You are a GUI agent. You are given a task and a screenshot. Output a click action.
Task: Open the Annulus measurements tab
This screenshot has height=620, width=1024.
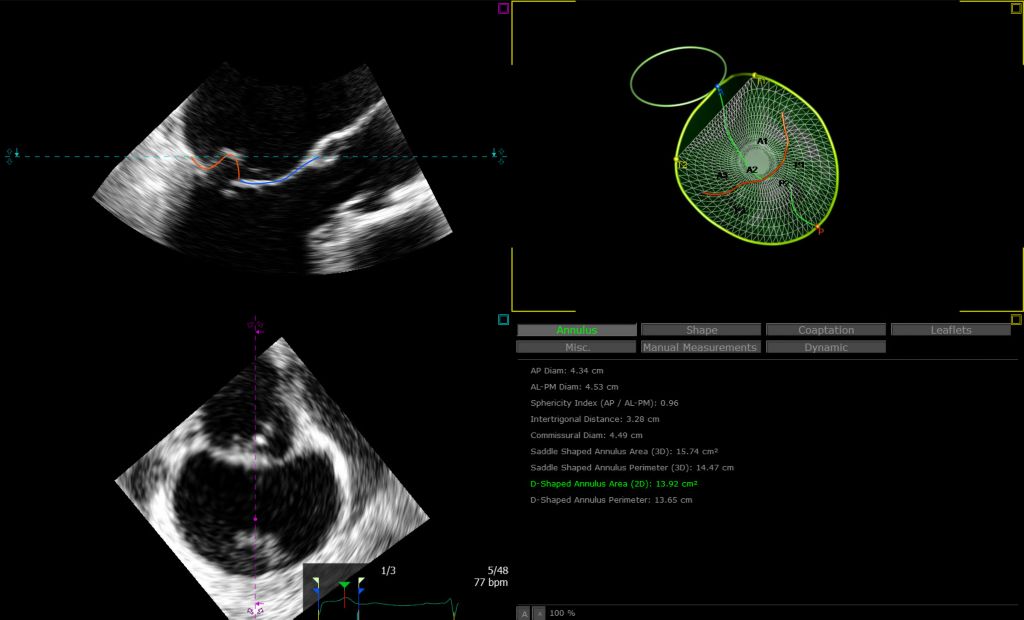click(577, 330)
